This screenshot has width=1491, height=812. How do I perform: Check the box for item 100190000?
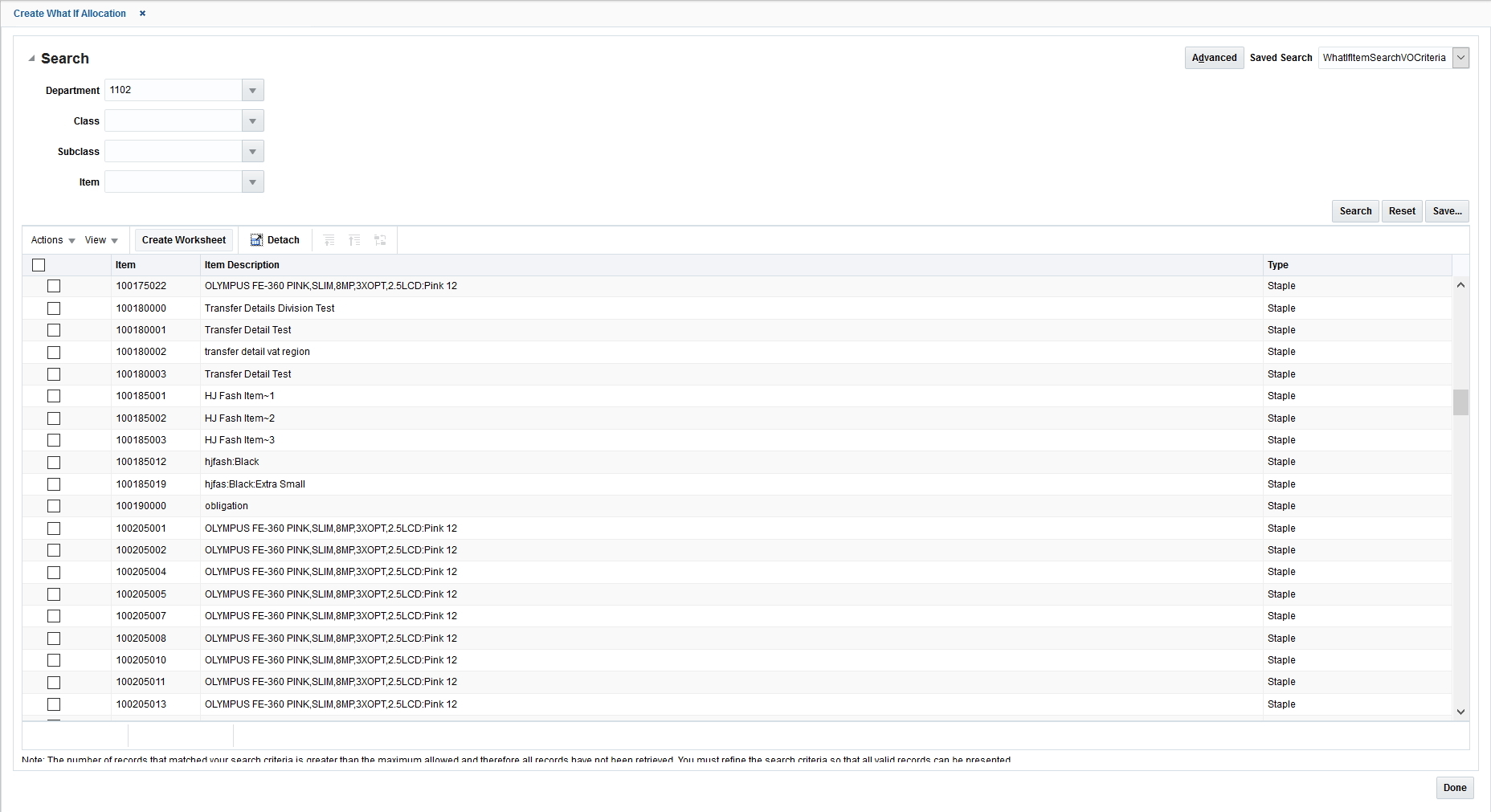pos(54,506)
